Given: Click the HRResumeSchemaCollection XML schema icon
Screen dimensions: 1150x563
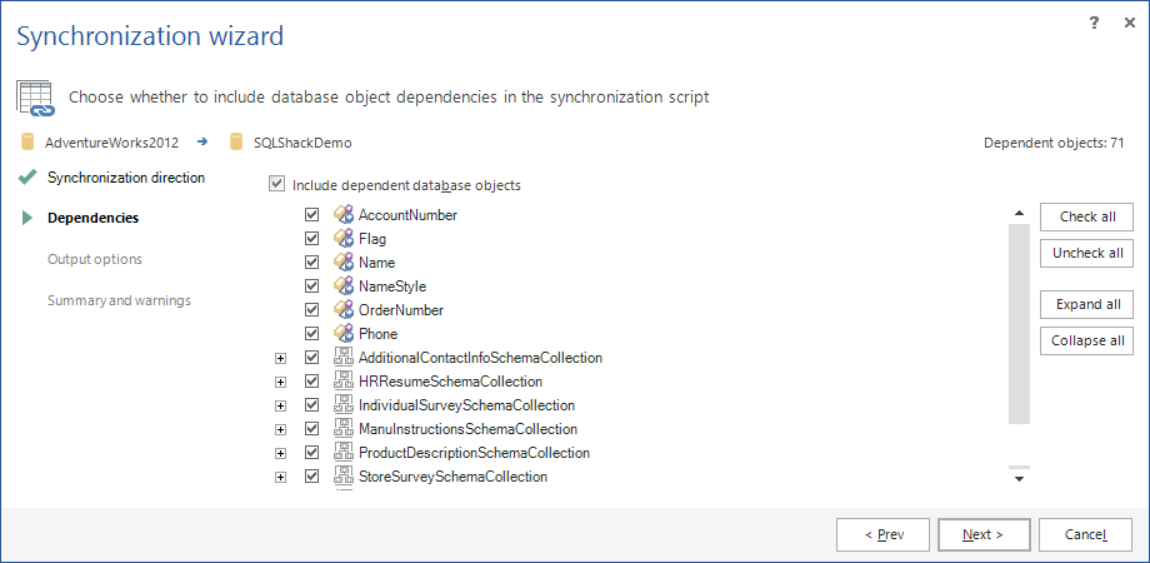Looking at the screenshot, I should 344,381.
